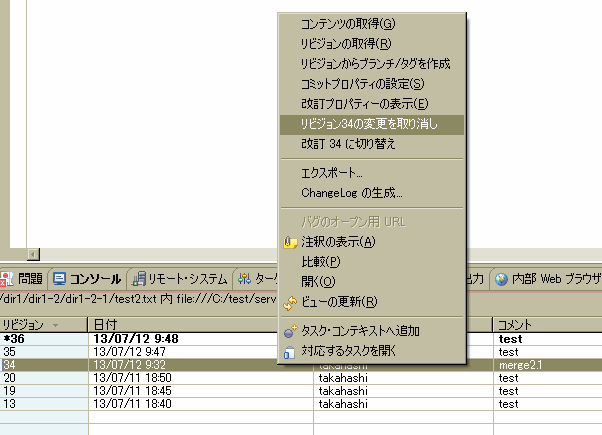Click the リモート・システム tab icon
Screen dimensions: 602x435
pyautogui.click(x=139, y=279)
